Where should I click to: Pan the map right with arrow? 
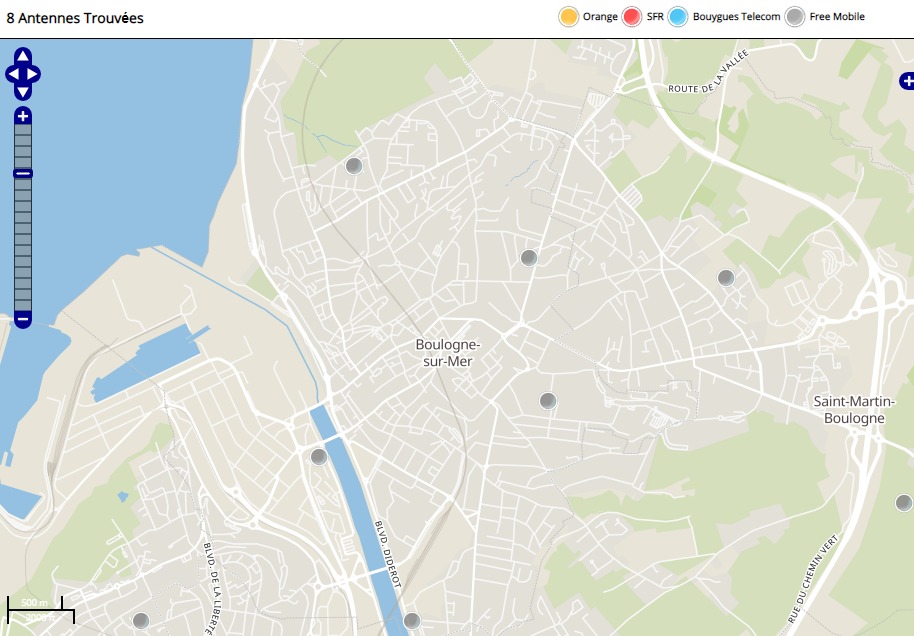[x=34, y=74]
